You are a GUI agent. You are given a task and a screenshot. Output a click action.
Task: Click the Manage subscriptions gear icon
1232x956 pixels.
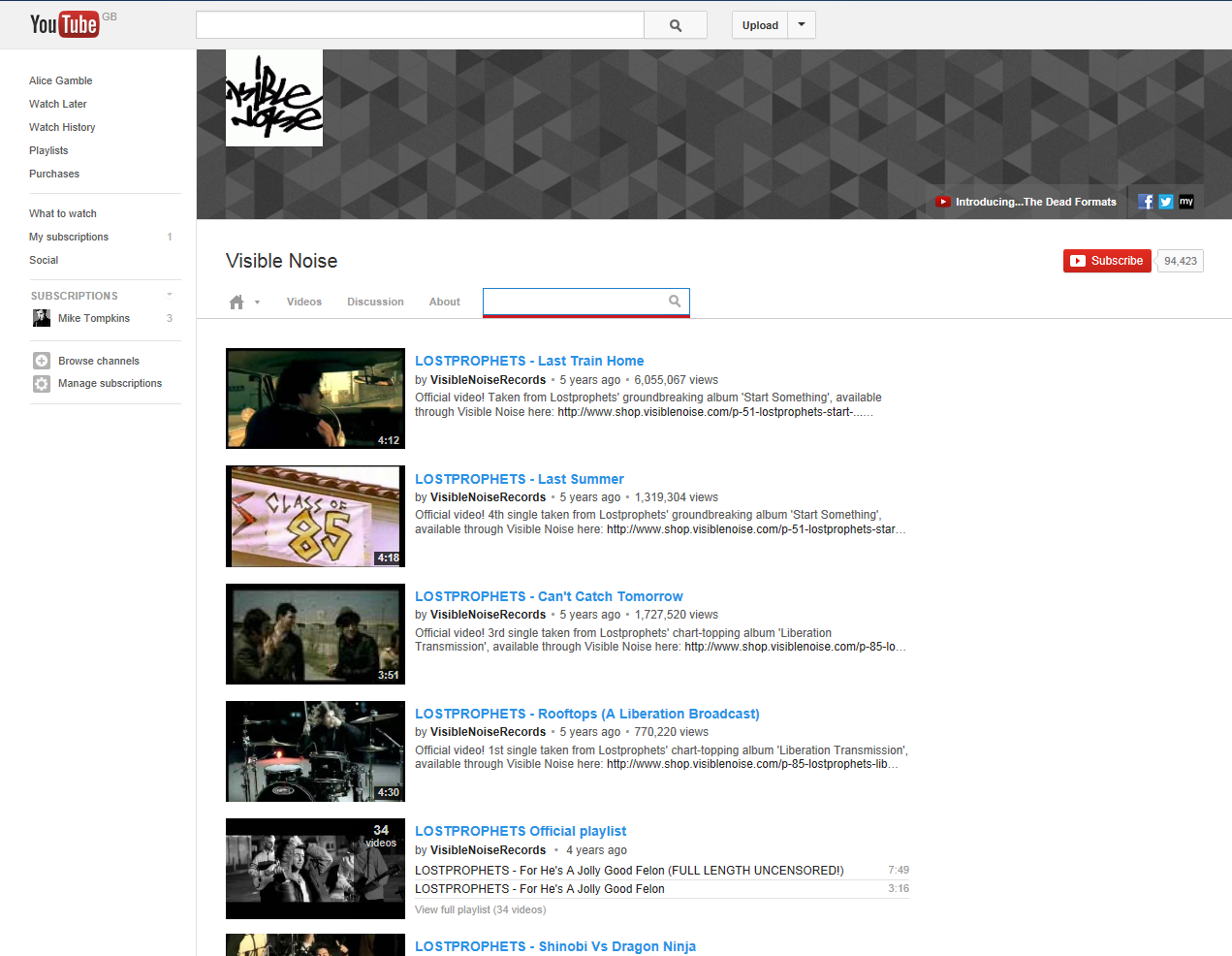click(42, 383)
